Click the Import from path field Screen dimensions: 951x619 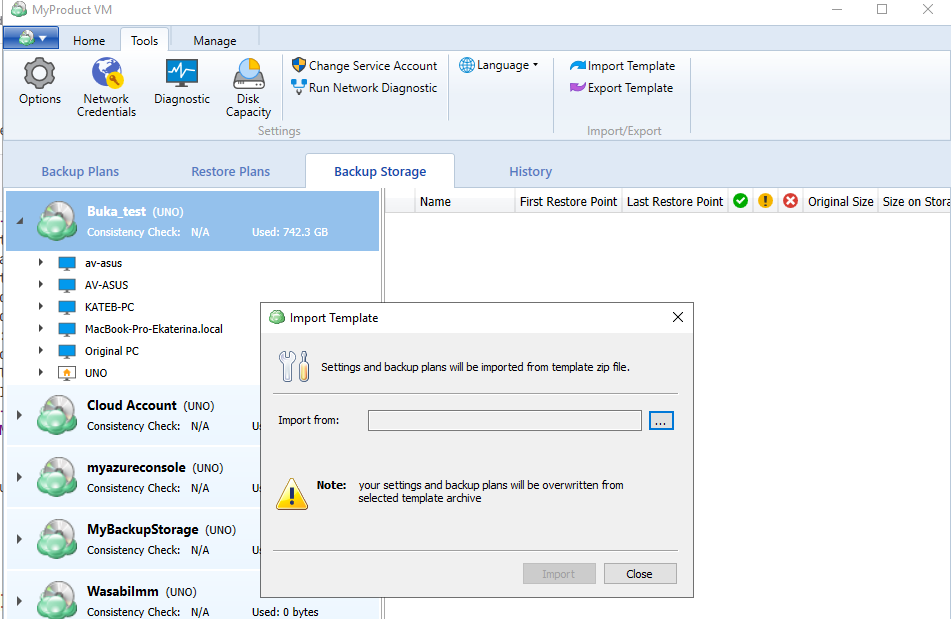click(504, 421)
